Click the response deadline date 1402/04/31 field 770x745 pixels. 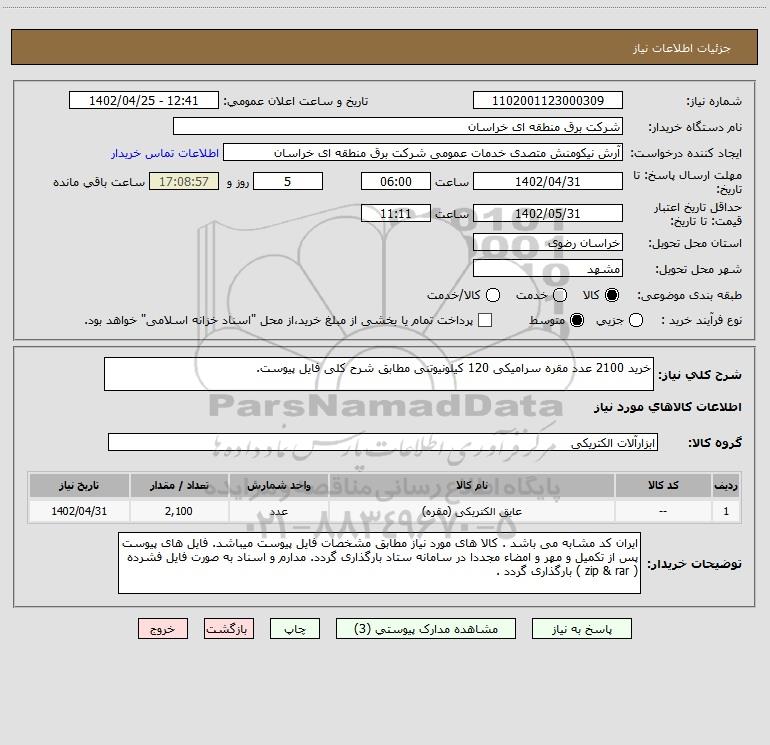click(548, 181)
